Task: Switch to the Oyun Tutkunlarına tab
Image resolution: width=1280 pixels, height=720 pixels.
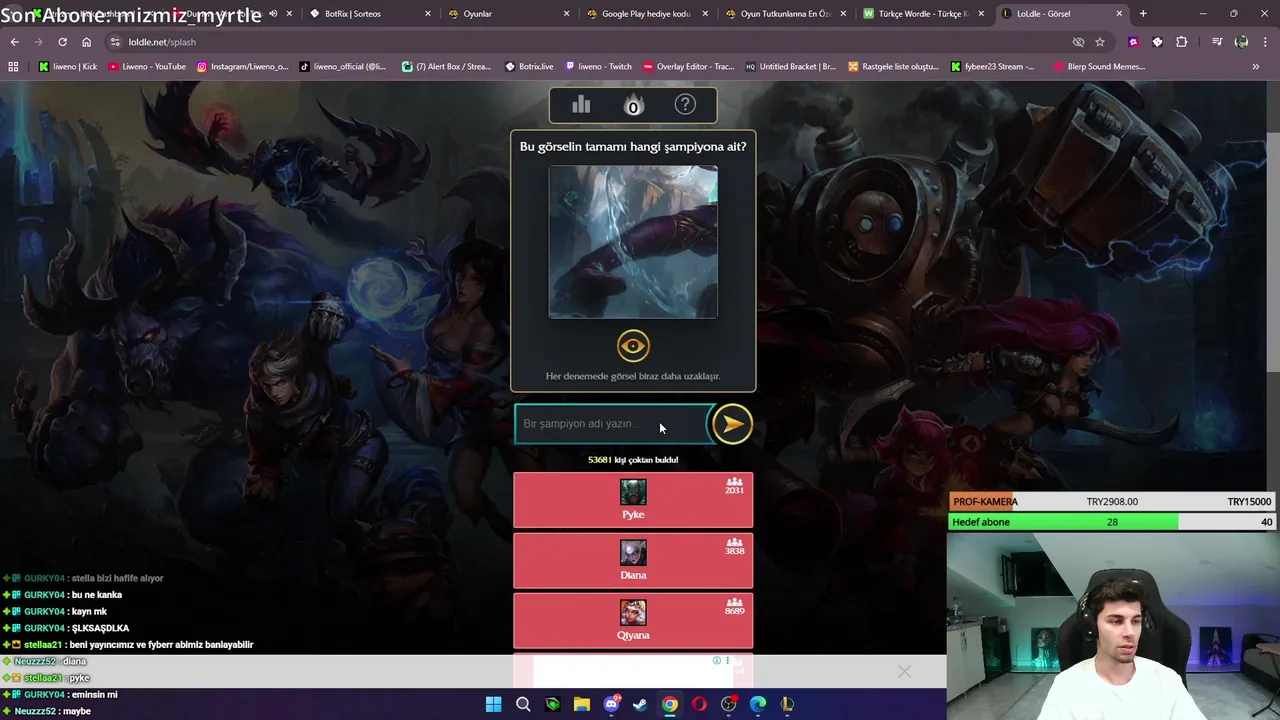Action: [785, 14]
